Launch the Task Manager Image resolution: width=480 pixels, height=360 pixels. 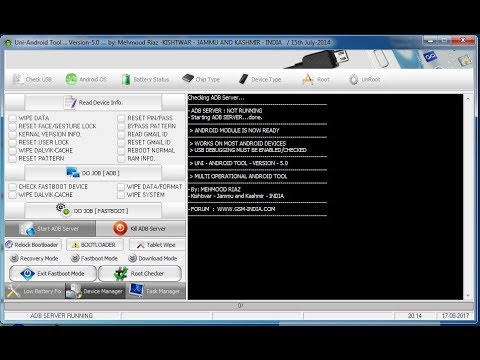(156, 291)
